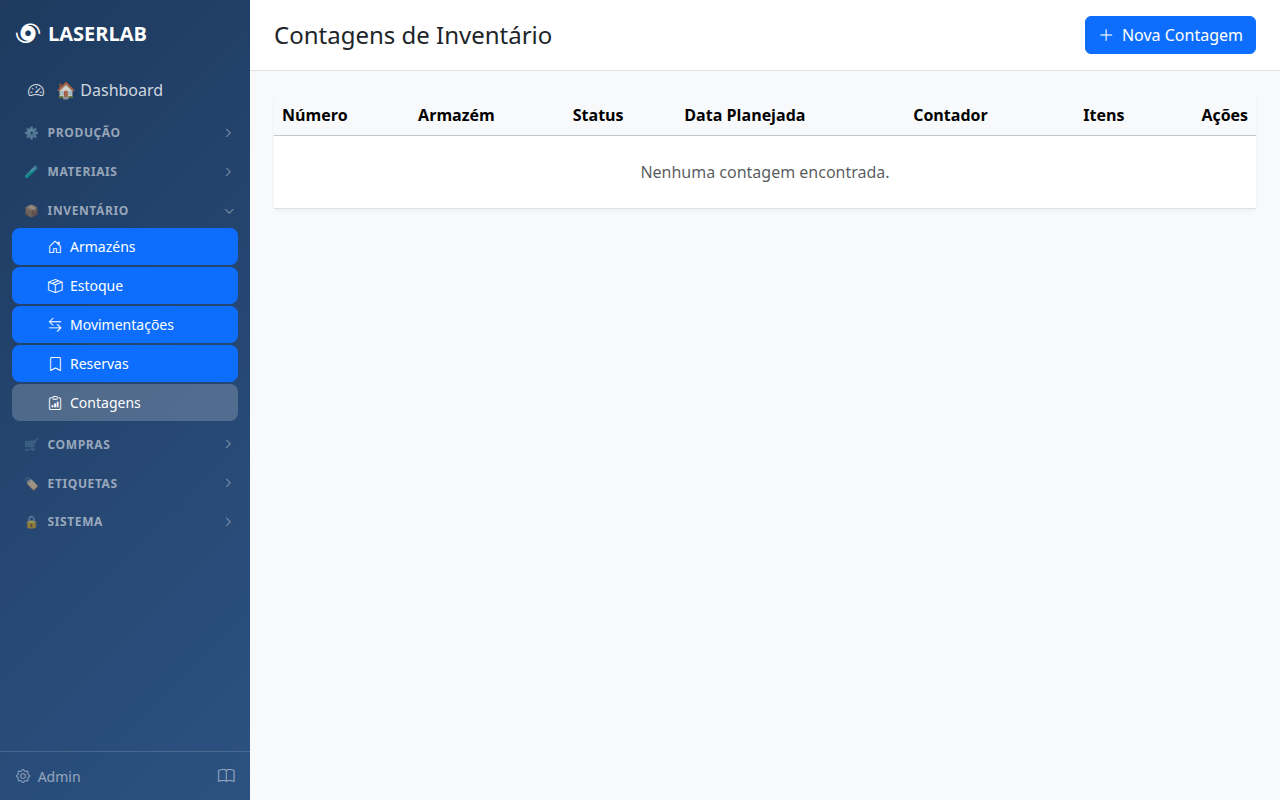Select Contagens in the inventory menu
This screenshot has width=1280, height=800.
click(x=104, y=402)
